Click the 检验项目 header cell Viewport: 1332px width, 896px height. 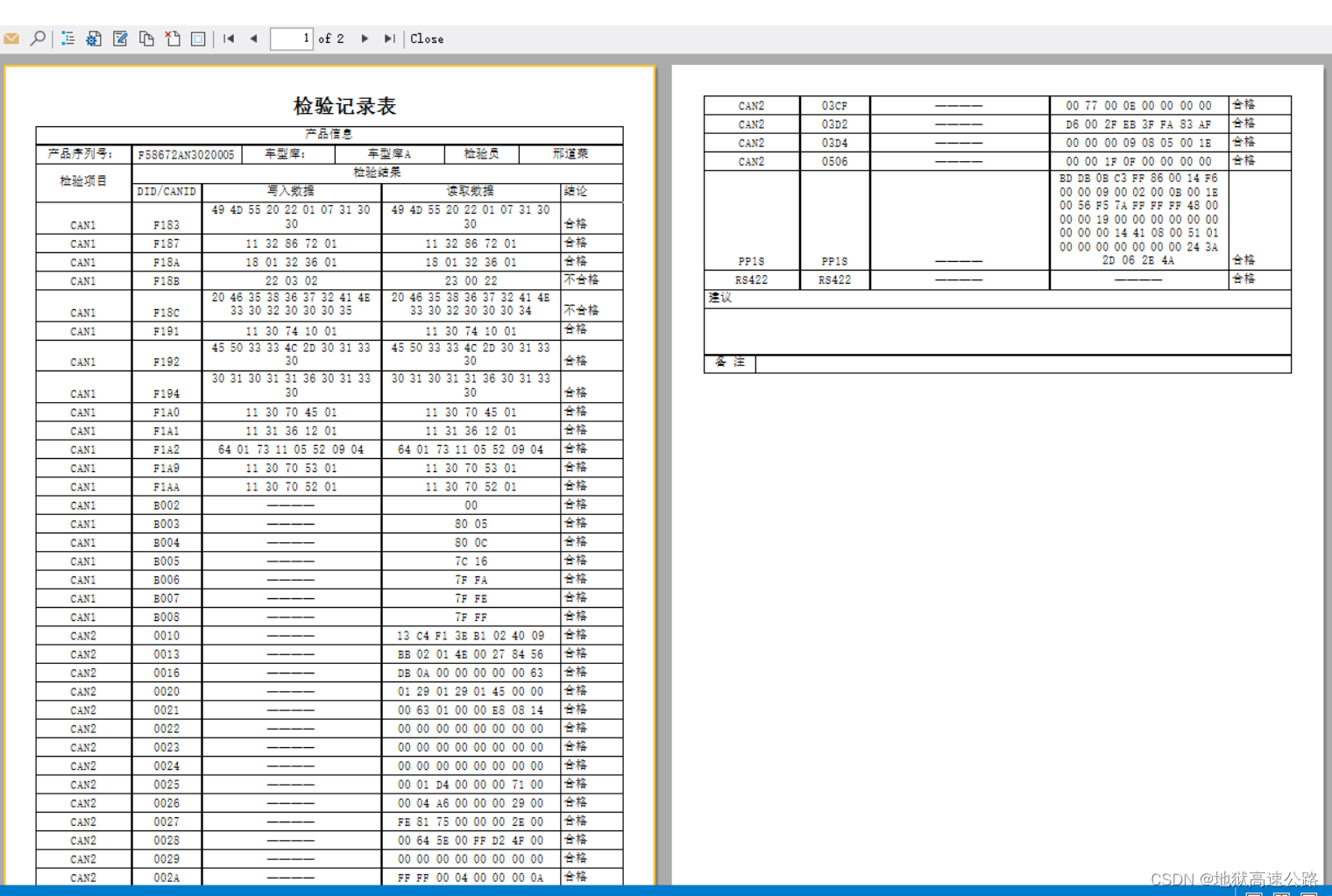tap(83, 181)
